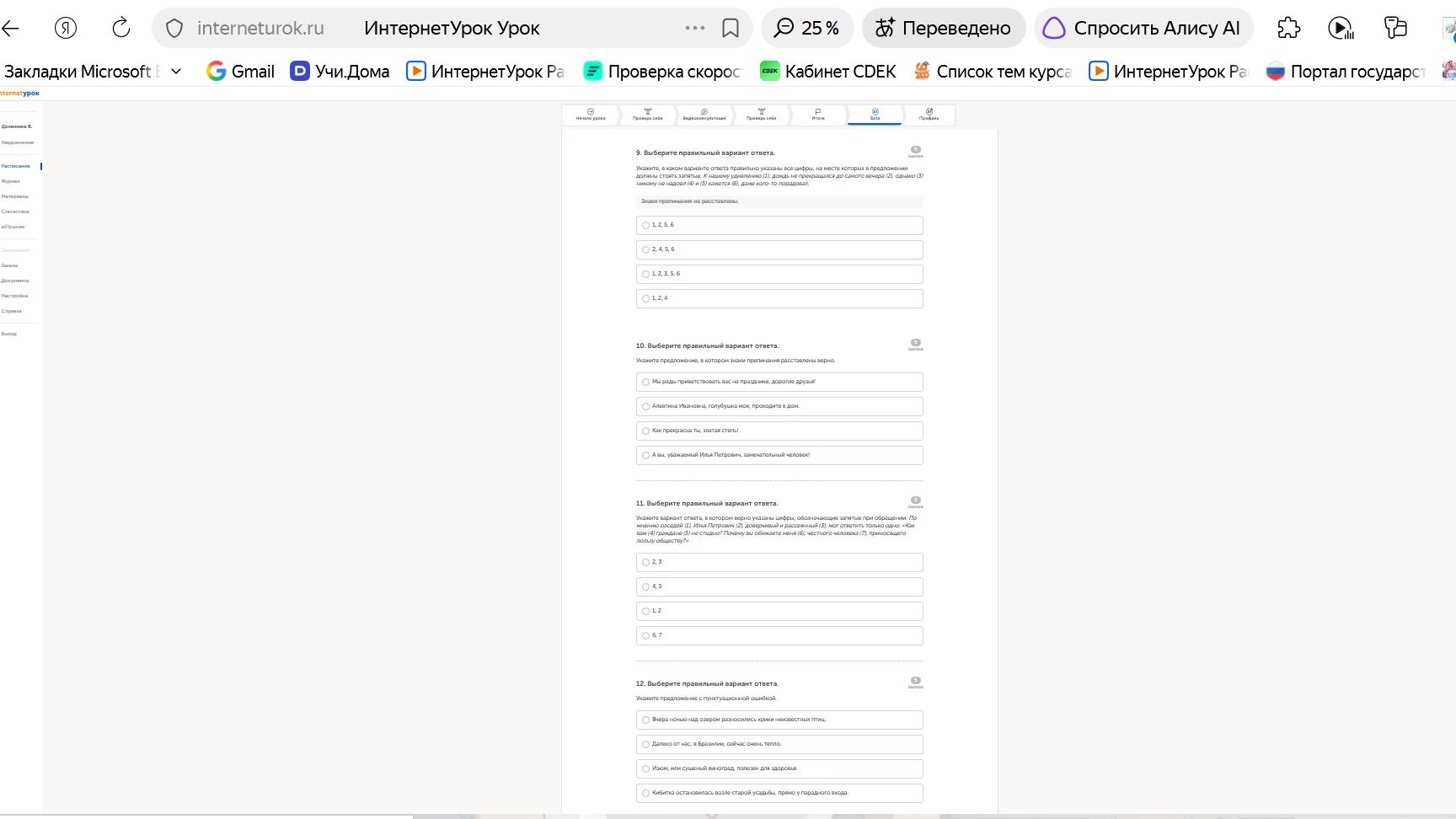1456x819 pixels.
Task: Open the 'Учи.Дома' bookmark
Action: point(340,72)
